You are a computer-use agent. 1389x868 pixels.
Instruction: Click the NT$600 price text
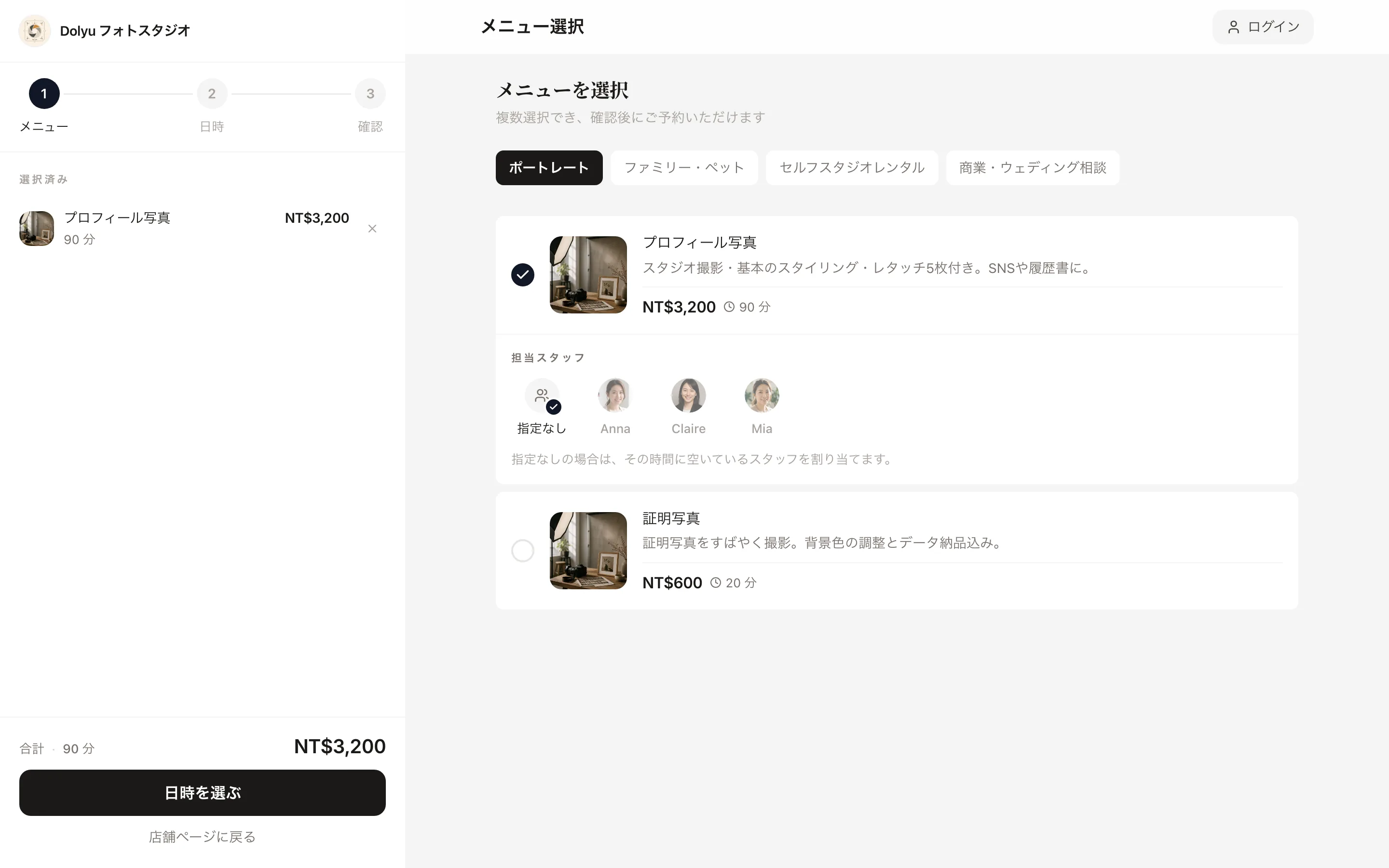672,583
